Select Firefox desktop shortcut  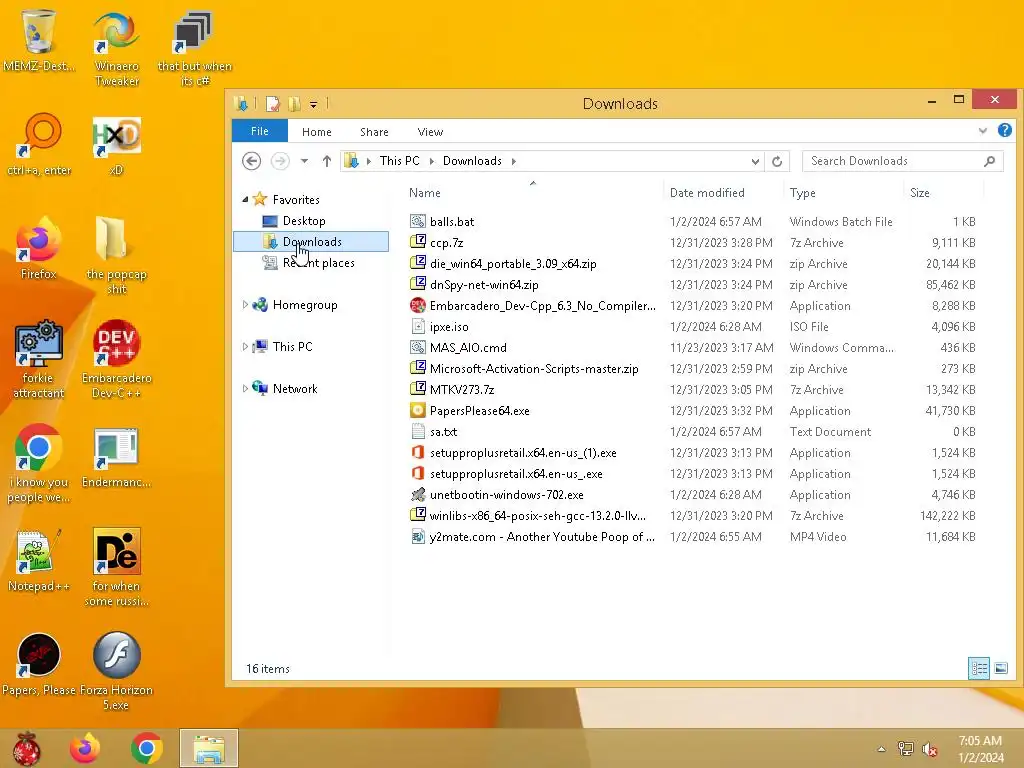[39, 248]
